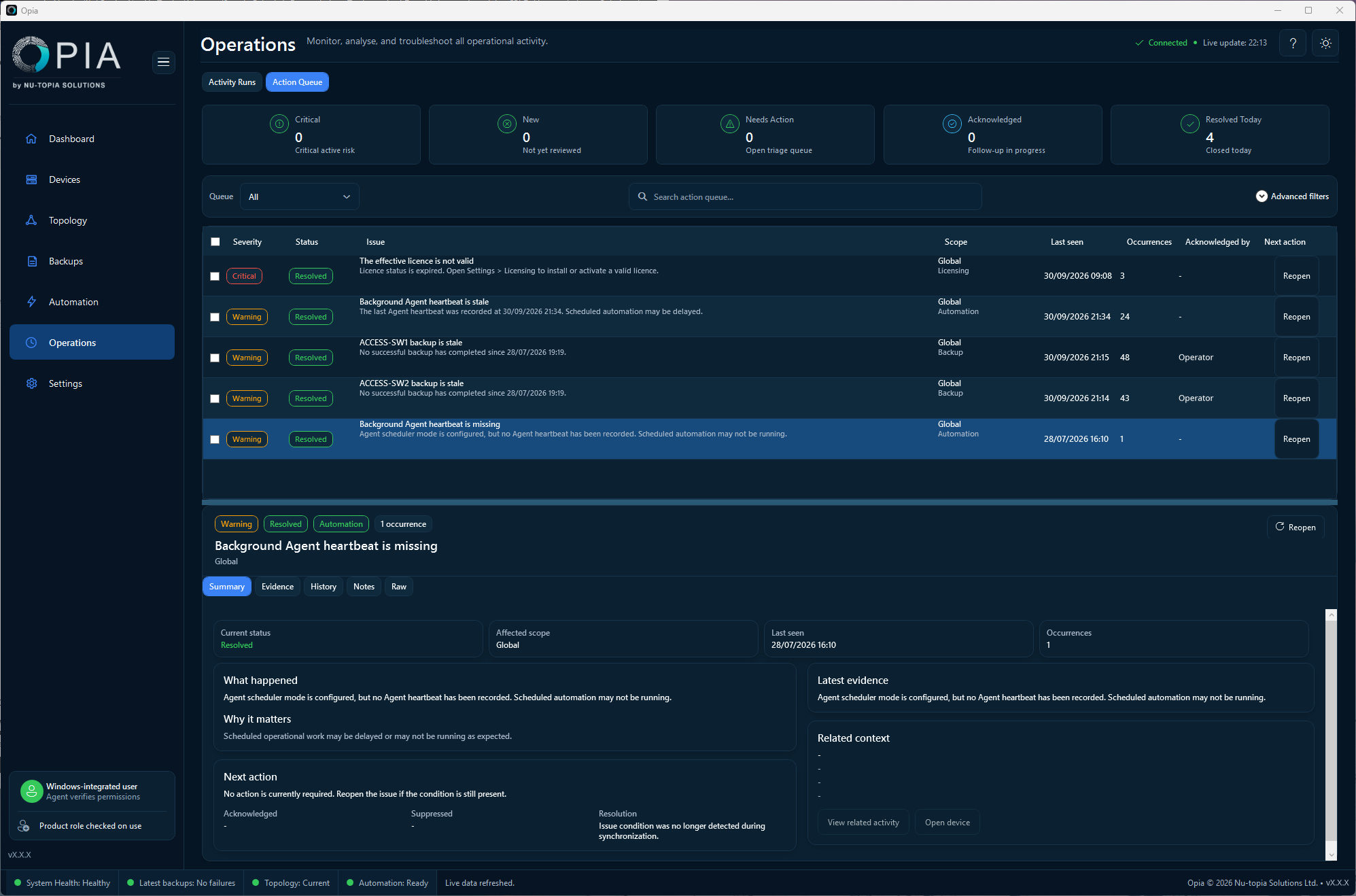Tick checkbox for ACCESS-SW1 backup row
1356x896 pixels.
tap(215, 358)
